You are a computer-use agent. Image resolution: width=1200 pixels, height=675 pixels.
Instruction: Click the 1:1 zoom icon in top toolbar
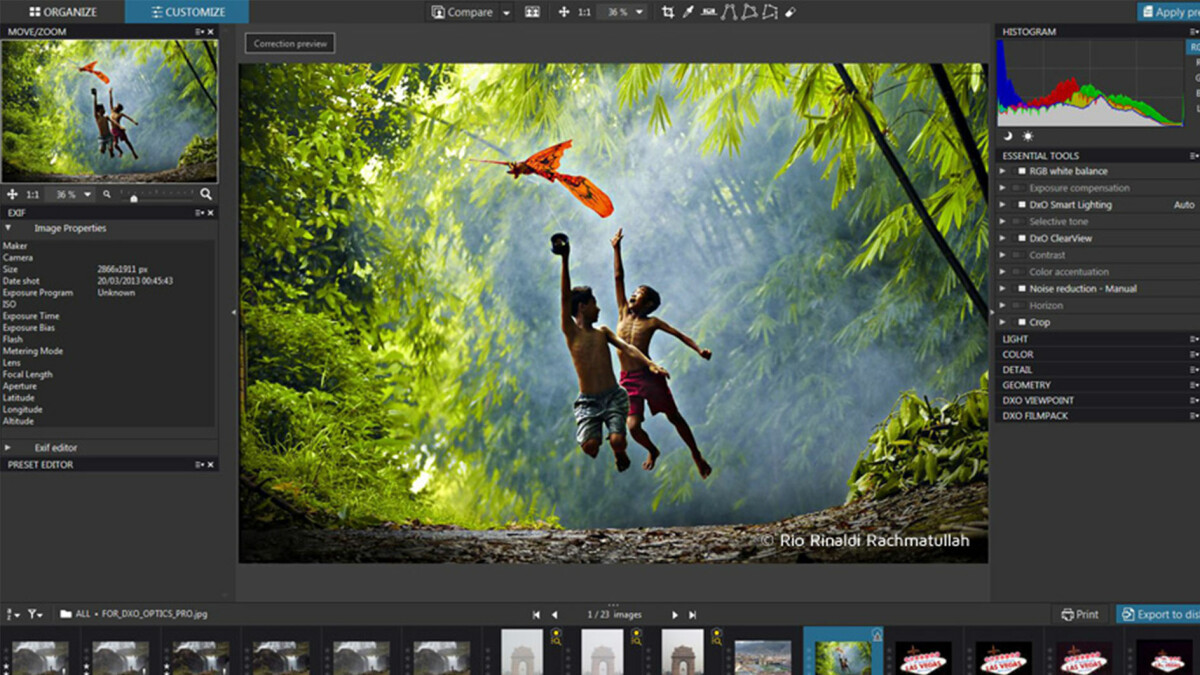tap(583, 11)
